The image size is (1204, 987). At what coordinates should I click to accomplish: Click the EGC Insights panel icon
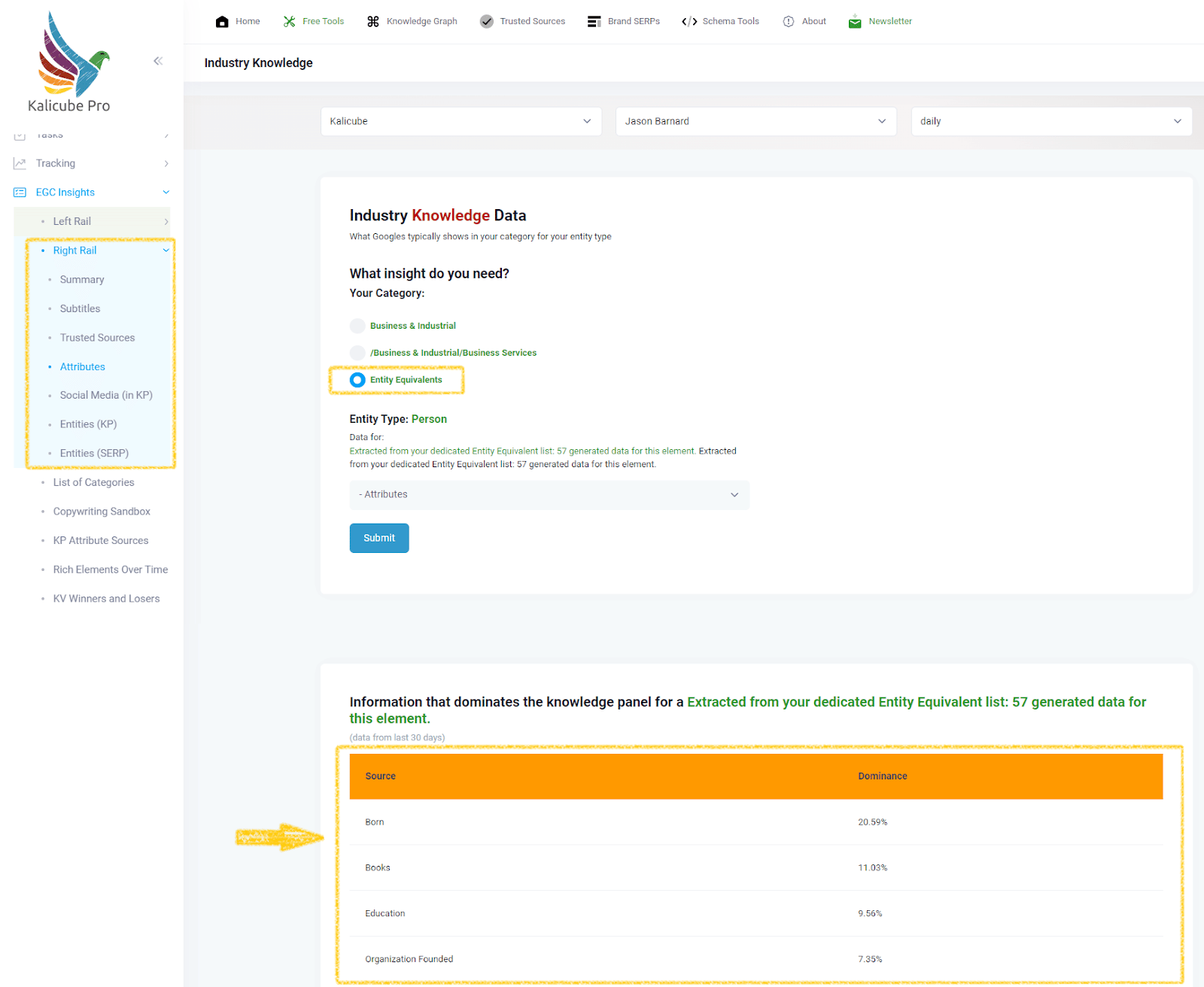point(20,193)
